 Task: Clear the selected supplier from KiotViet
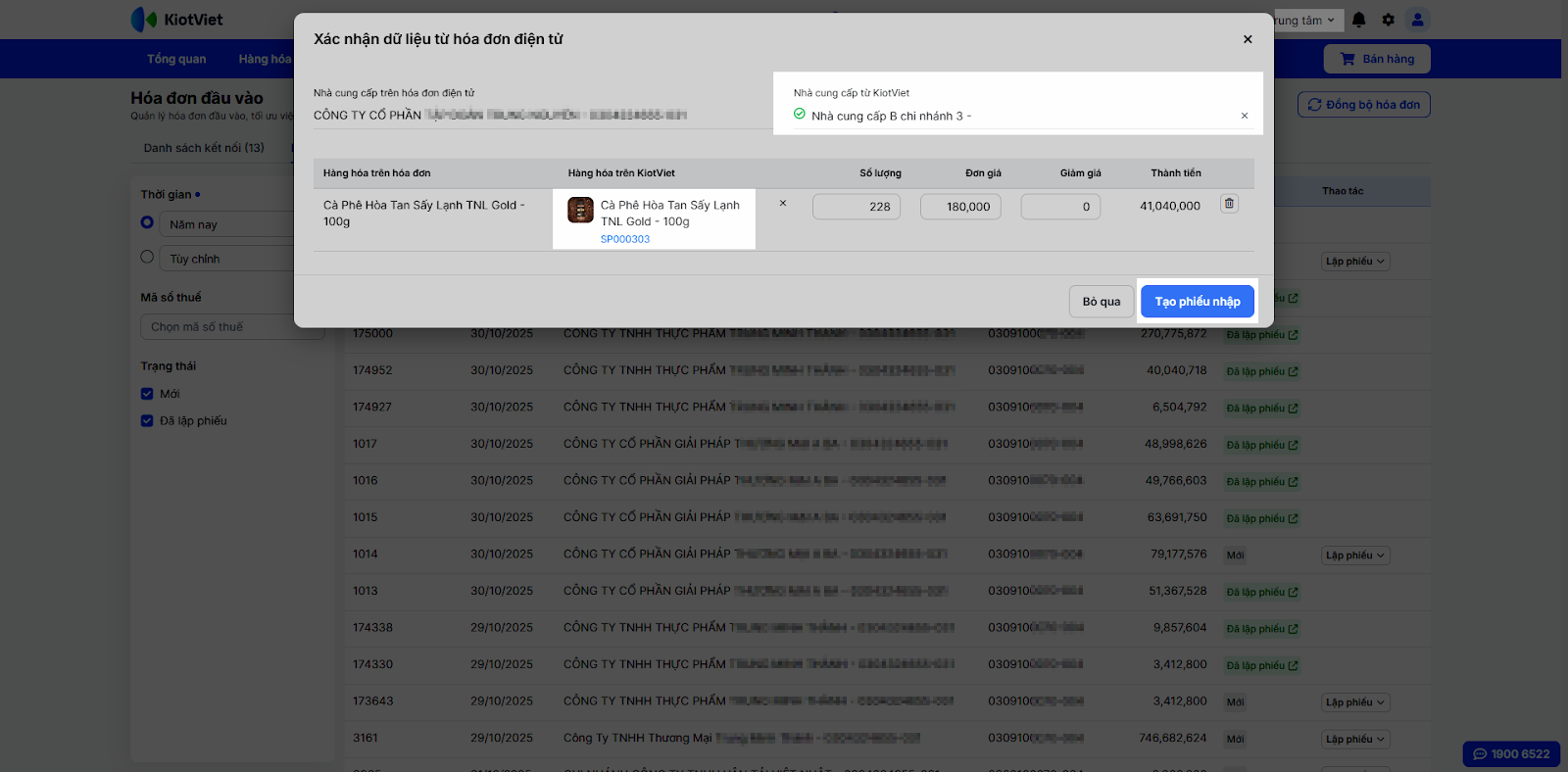pyautogui.click(x=1245, y=116)
